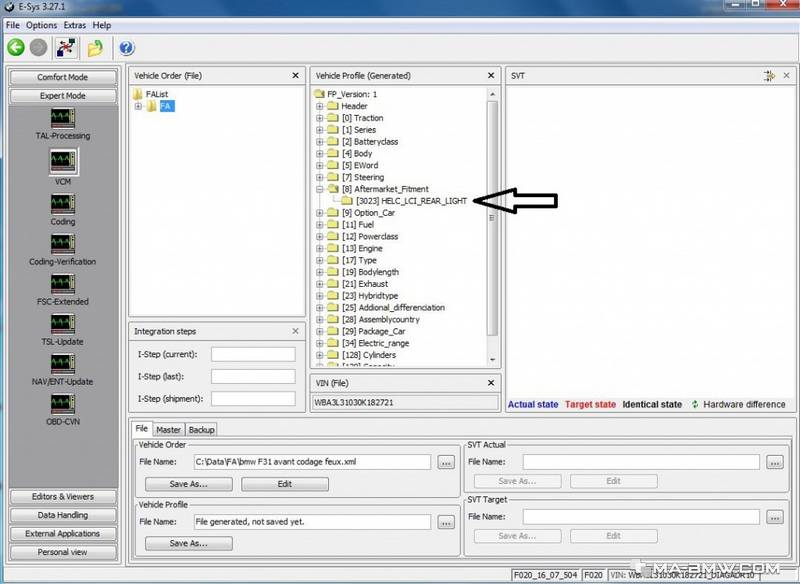The image size is (800, 584).
Task: Close the Vehicle Order (File) panel
Action: [295, 75]
